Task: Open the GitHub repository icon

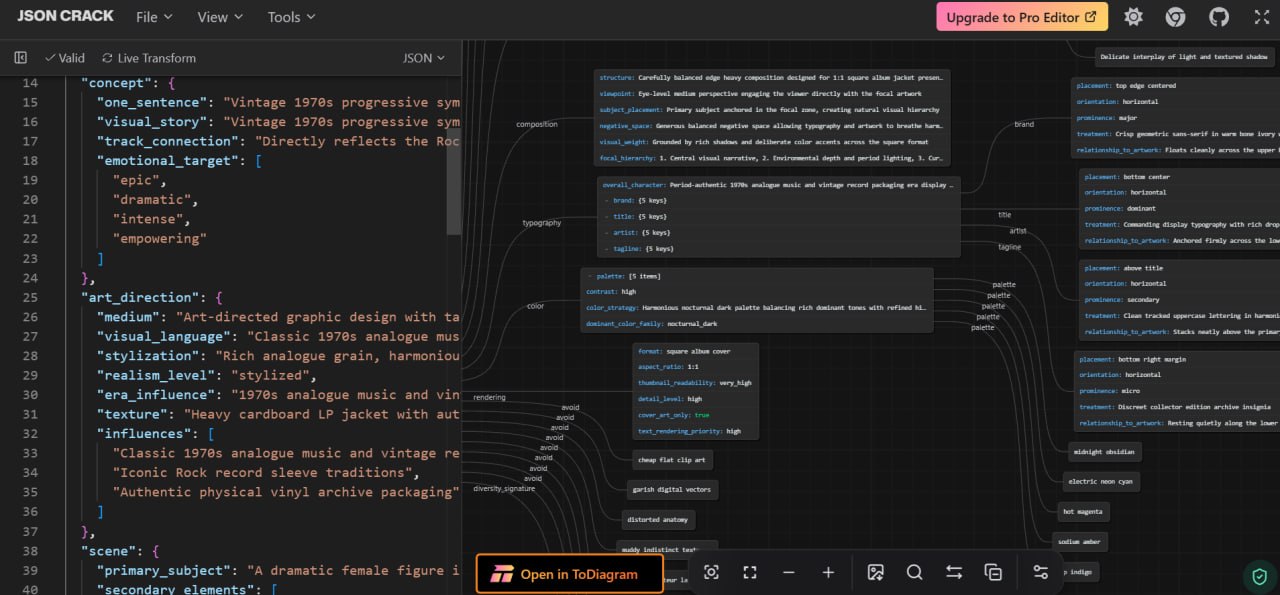Action: 1218,17
